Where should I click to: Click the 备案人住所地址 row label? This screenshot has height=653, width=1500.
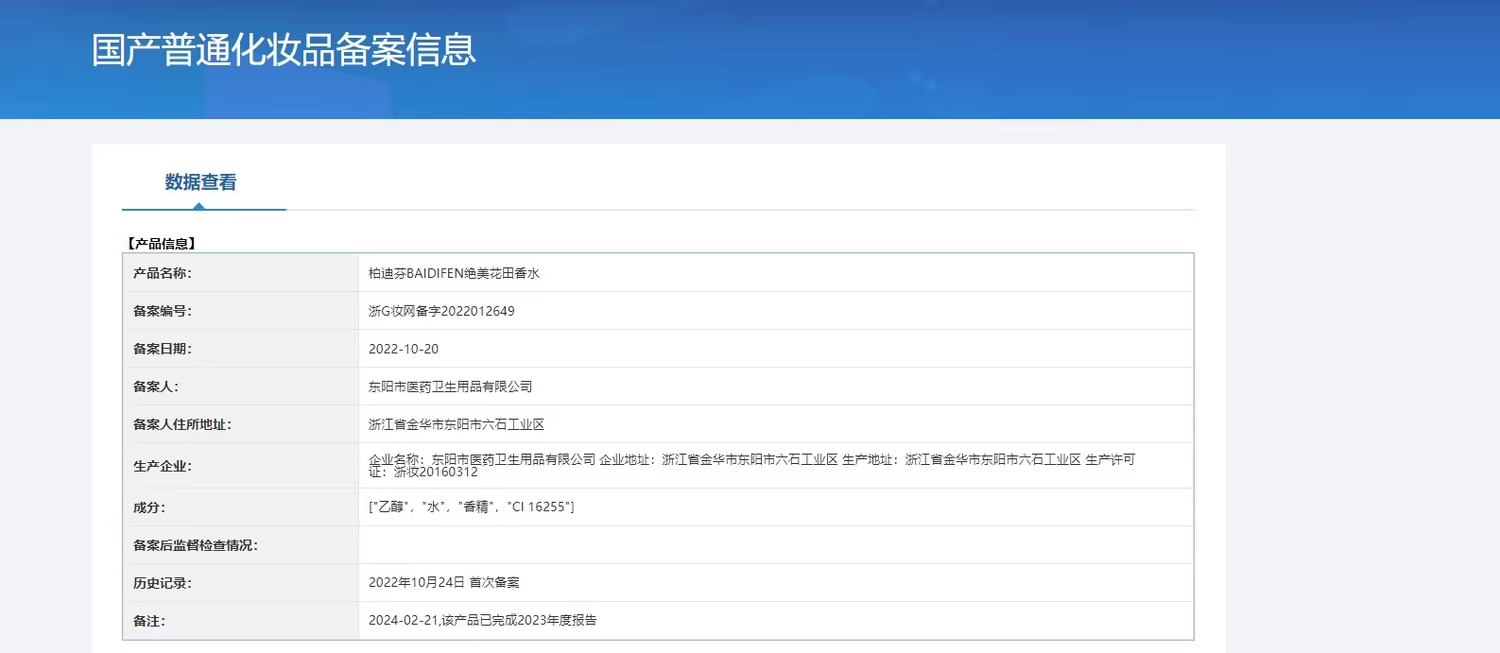pos(182,424)
